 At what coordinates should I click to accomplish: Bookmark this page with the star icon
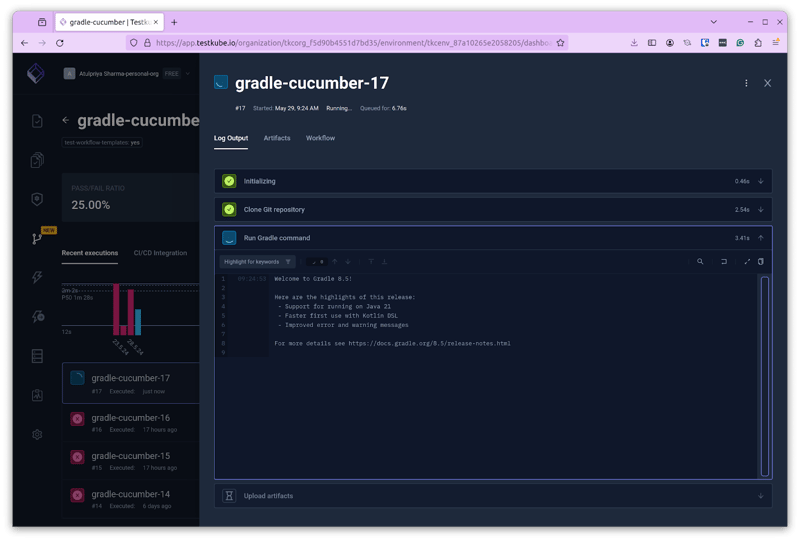(x=561, y=43)
